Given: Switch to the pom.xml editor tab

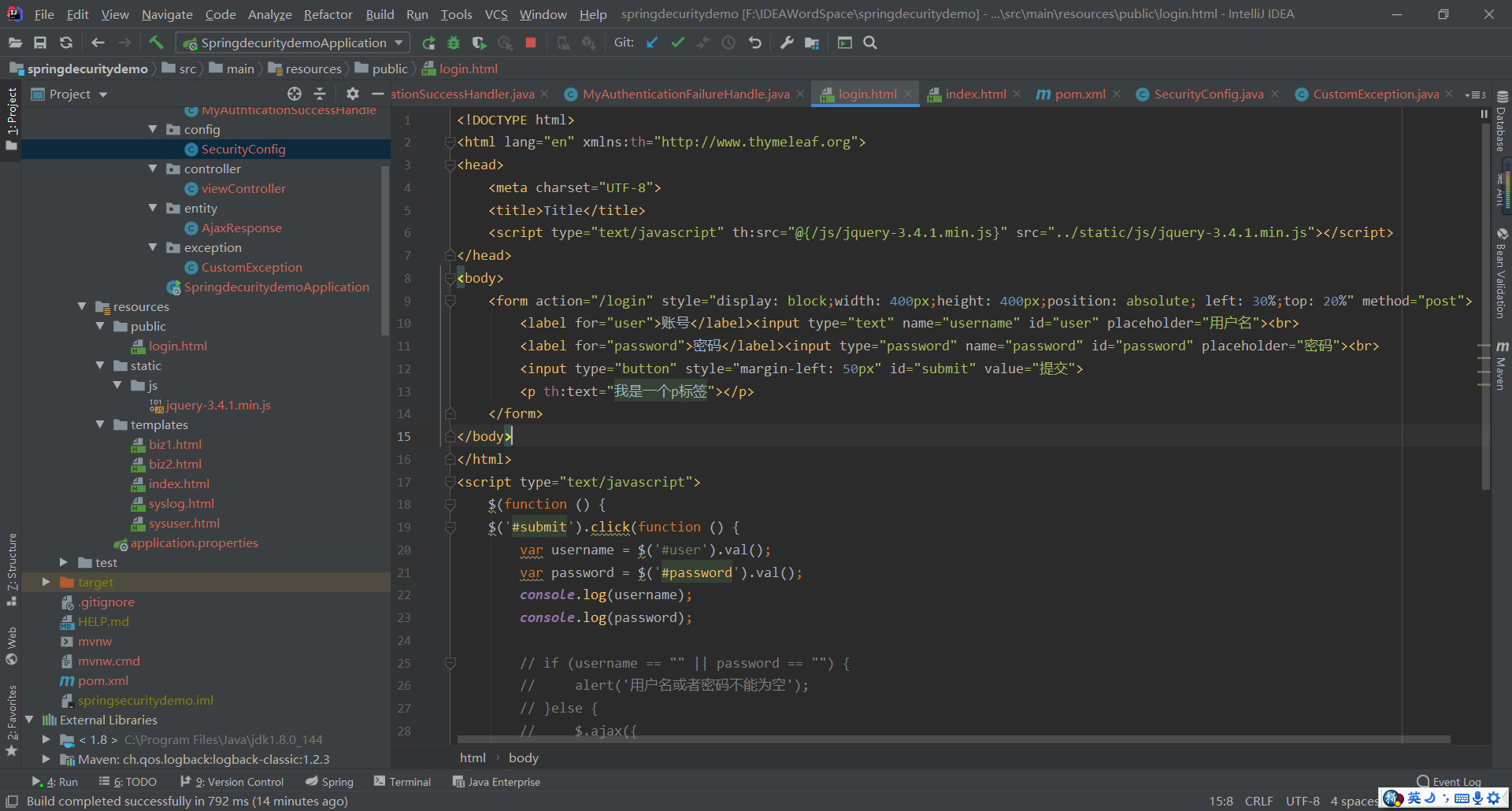Looking at the screenshot, I should [1077, 94].
